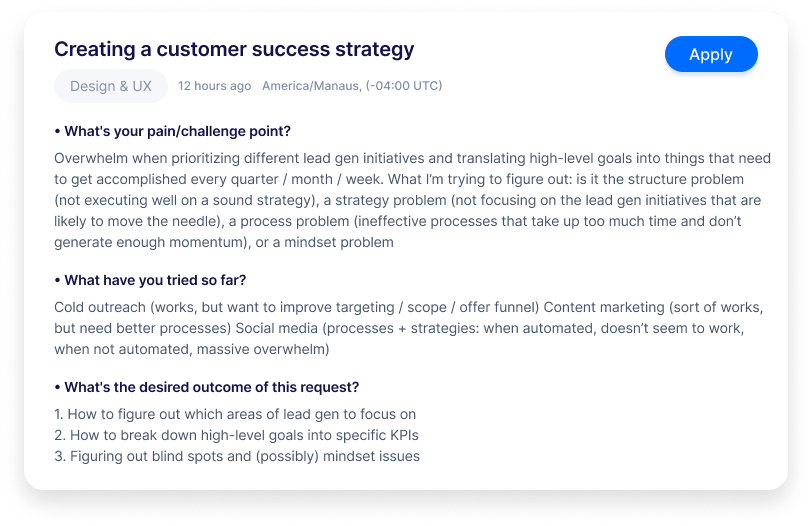Click the America/Manaus timezone label
Viewport: 812px width, 526px height.
click(x=352, y=86)
